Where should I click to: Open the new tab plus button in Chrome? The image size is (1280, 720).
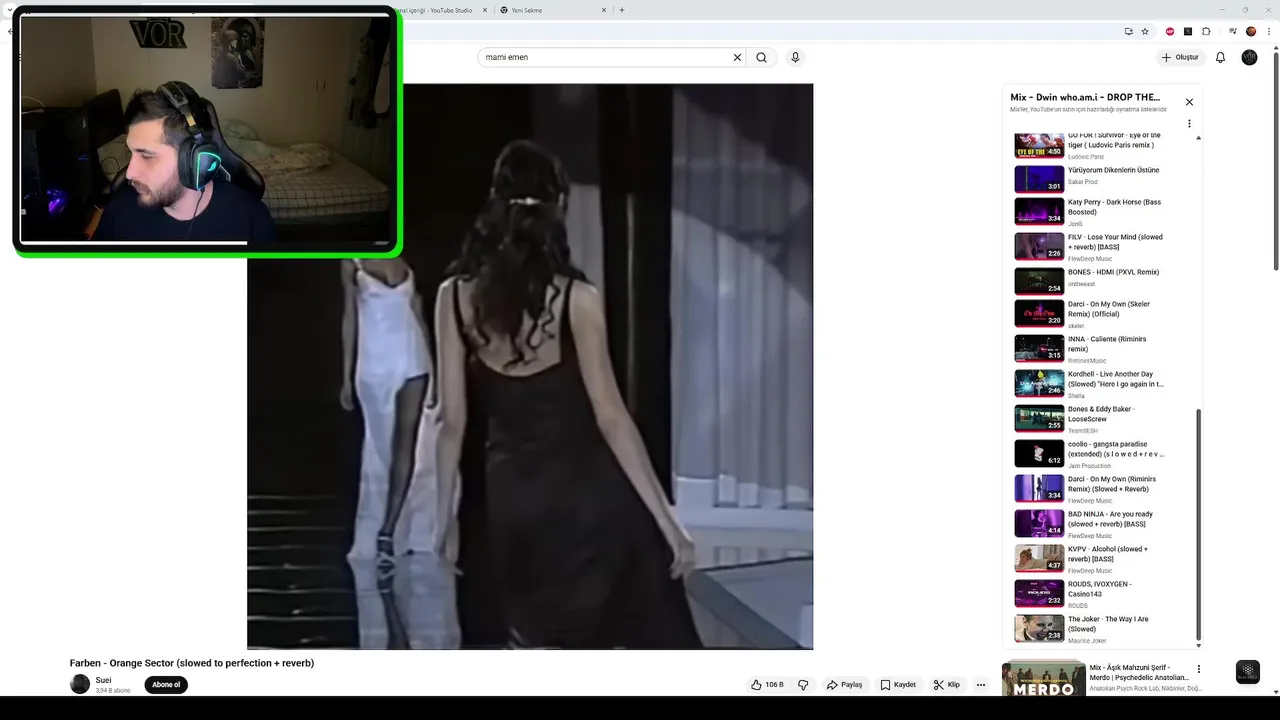pyautogui.click(x=622, y=10)
